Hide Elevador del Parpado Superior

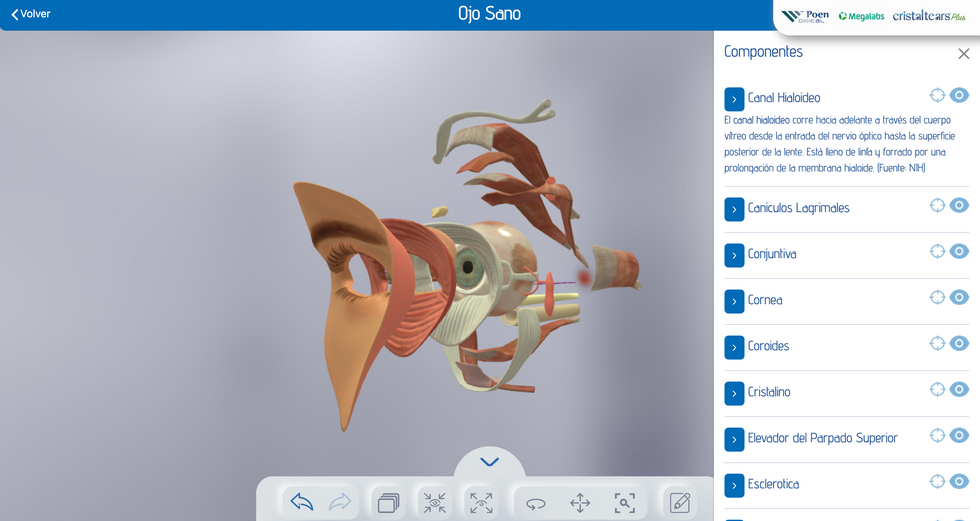959,435
